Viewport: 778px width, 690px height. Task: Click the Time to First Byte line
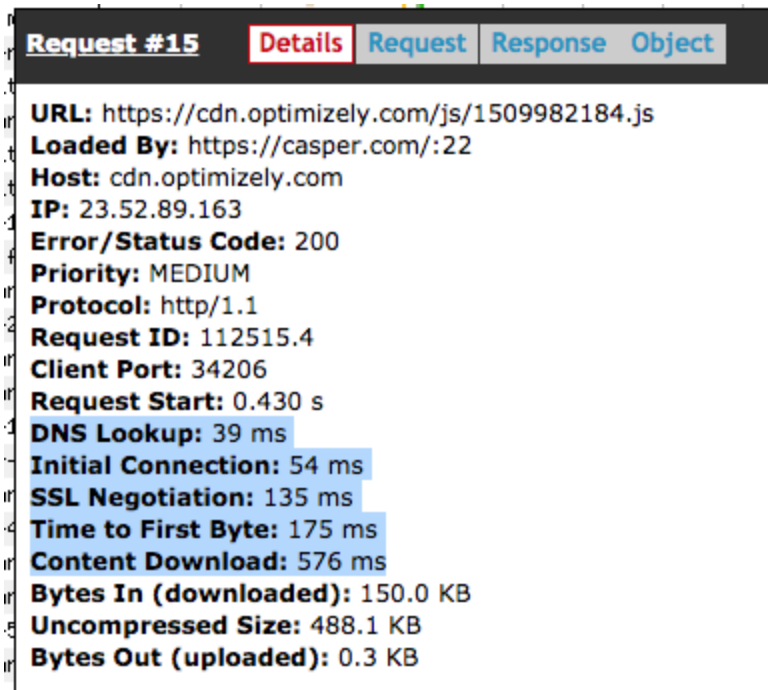204,530
